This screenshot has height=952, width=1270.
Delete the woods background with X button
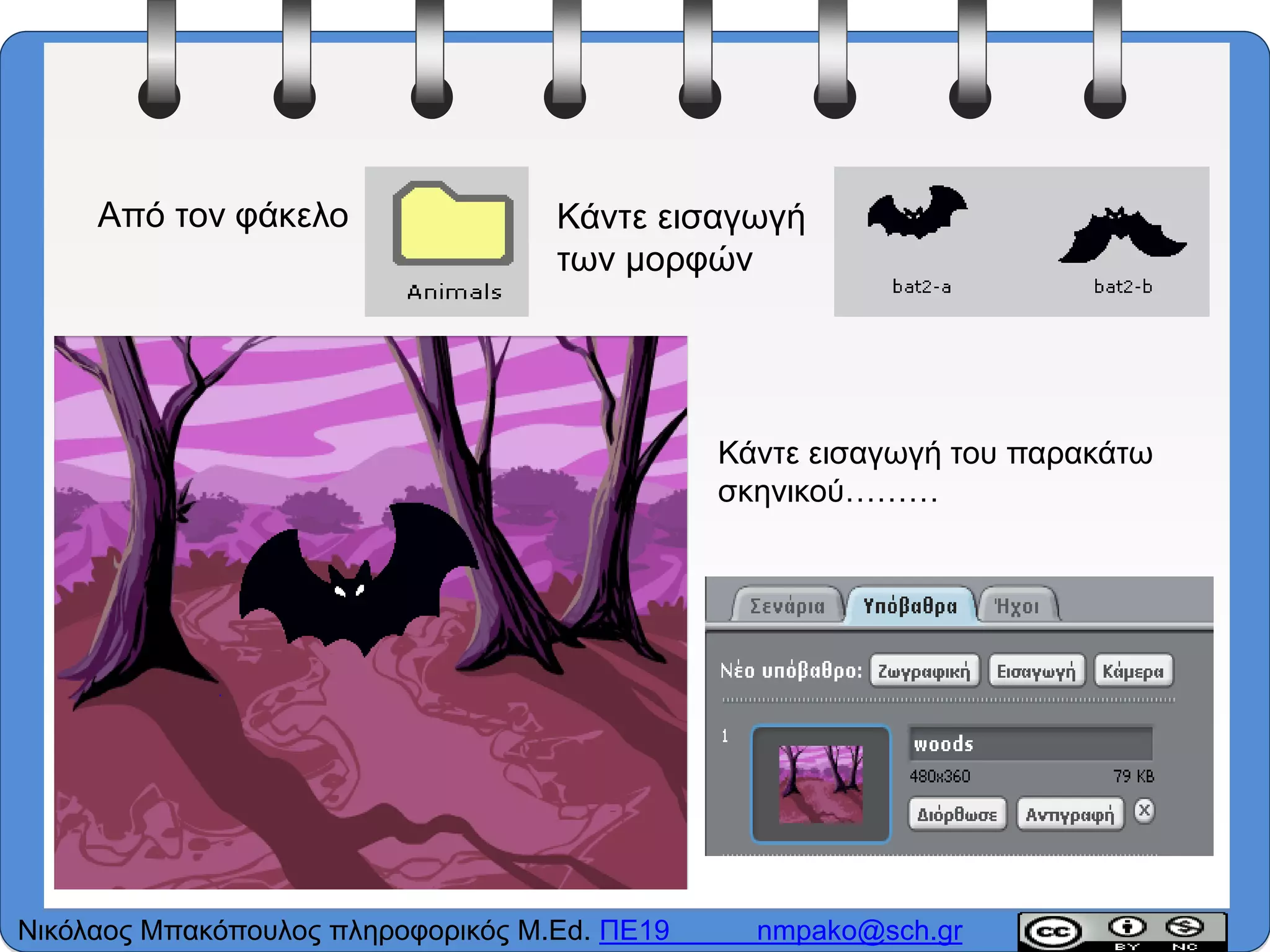(1144, 811)
